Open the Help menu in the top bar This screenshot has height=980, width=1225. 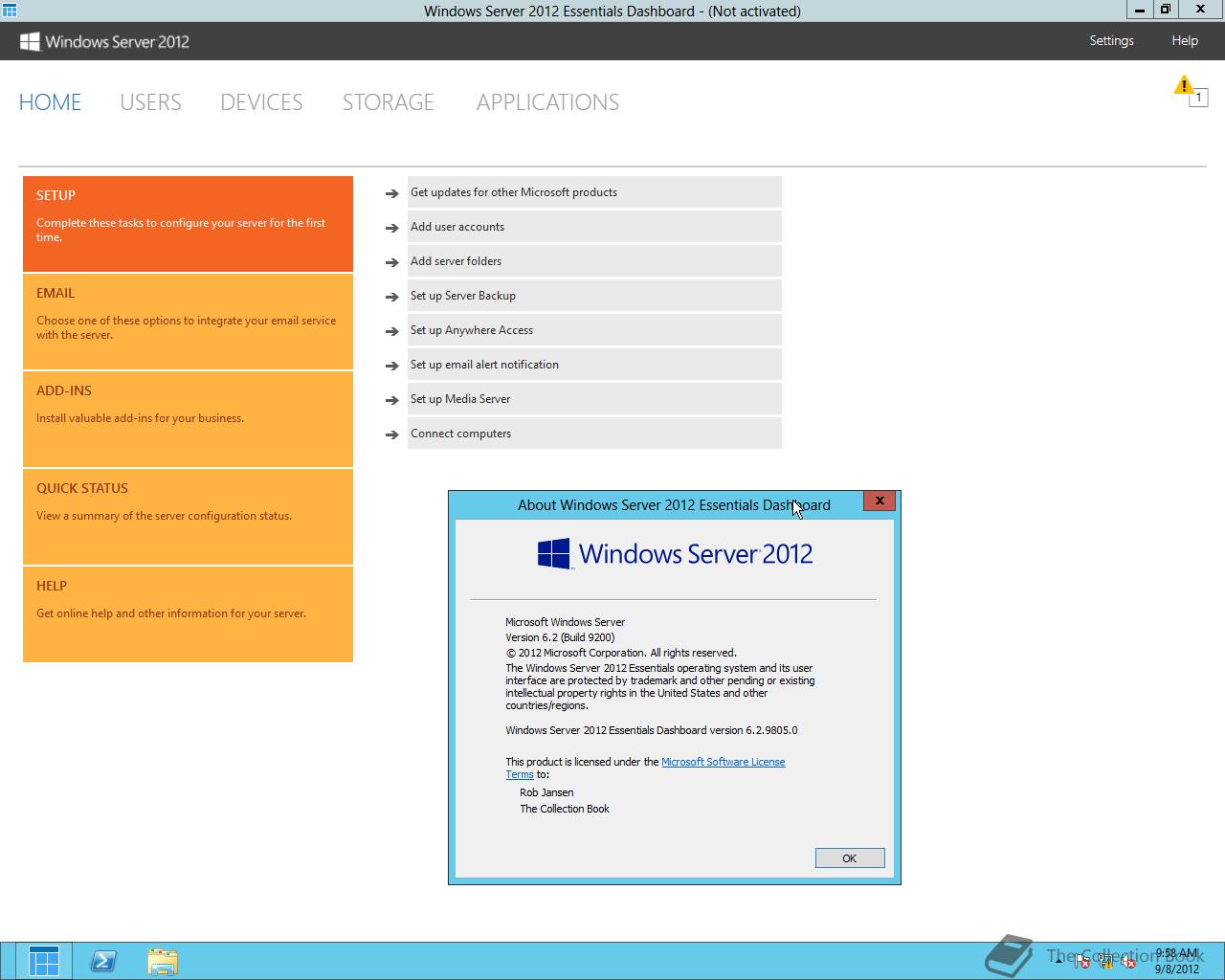coord(1185,40)
